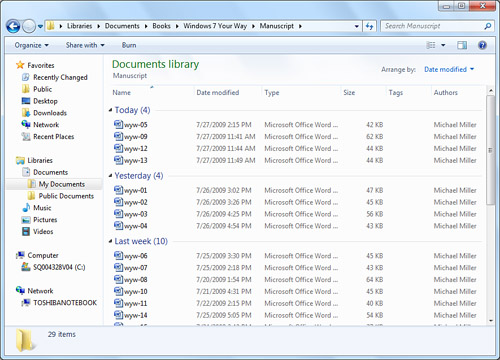Open Recently Changed in Favorites
Image resolution: width=500 pixels, height=360 pixels.
click(x=60, y=77)
